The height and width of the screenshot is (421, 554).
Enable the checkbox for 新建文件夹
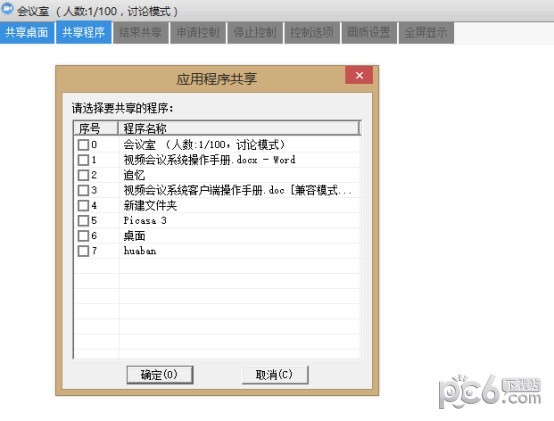click(x=83, y=206)
